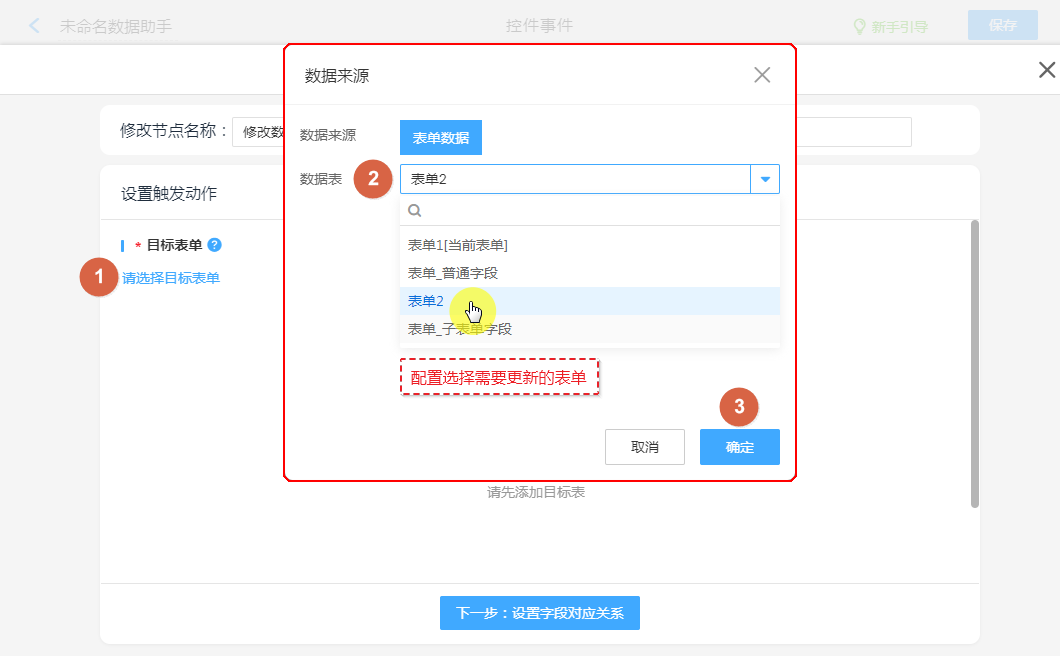Pick 表单_子表单字段 from the dropdown
This screenshot has height=656, width=1060.
(460, 329)
